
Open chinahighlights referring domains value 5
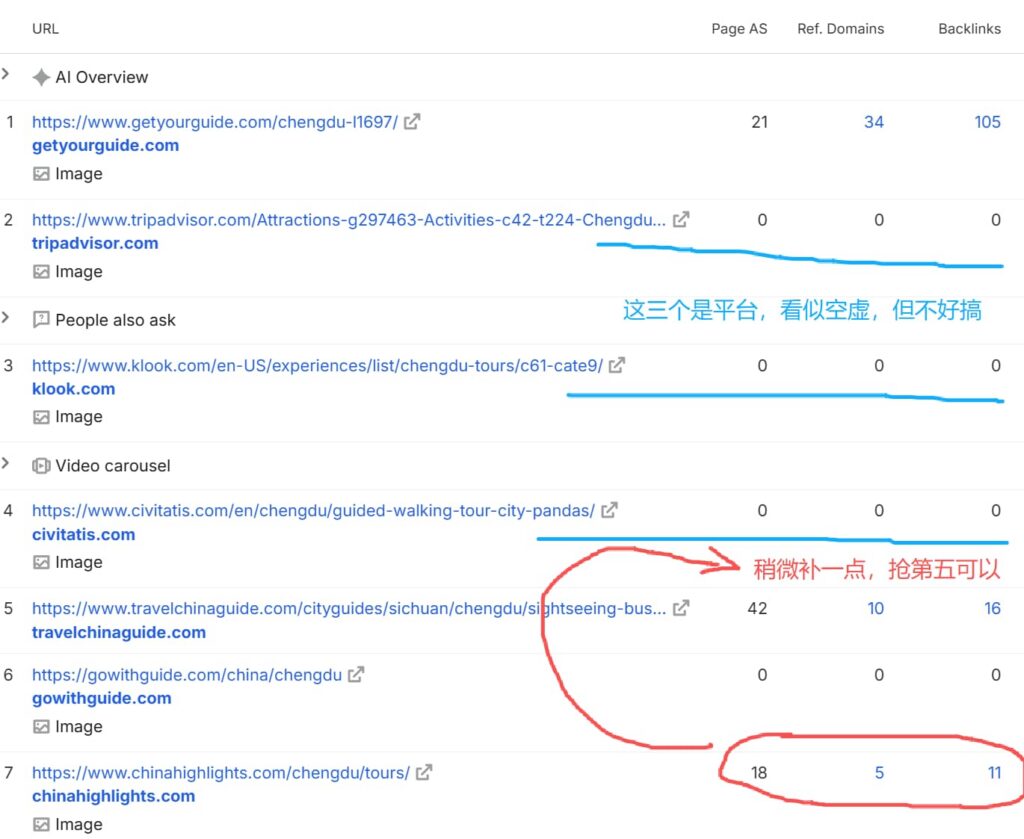(879, 773)
